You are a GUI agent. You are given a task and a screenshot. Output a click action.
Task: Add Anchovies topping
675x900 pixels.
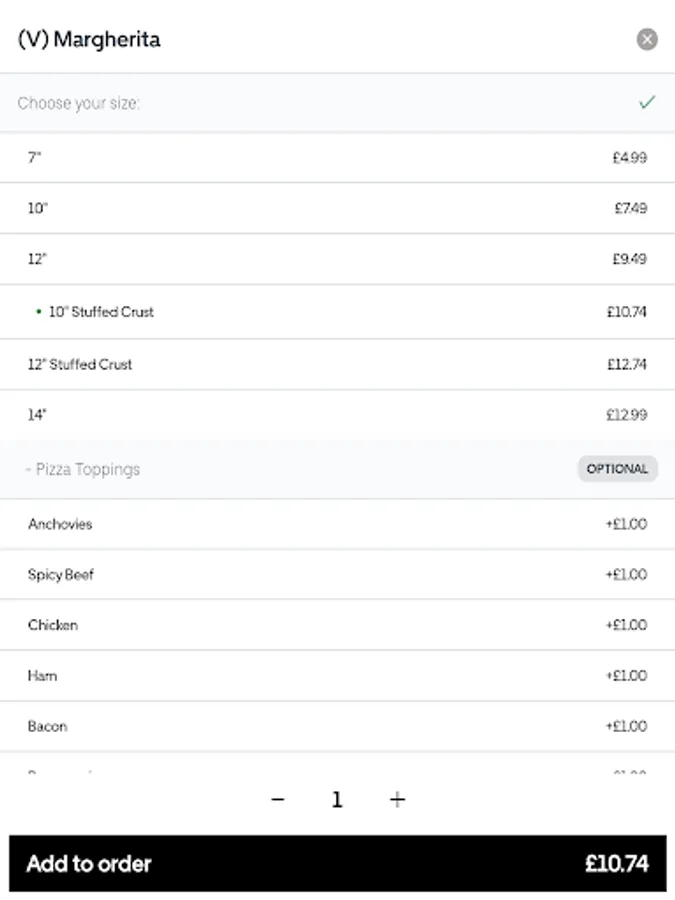337,524
